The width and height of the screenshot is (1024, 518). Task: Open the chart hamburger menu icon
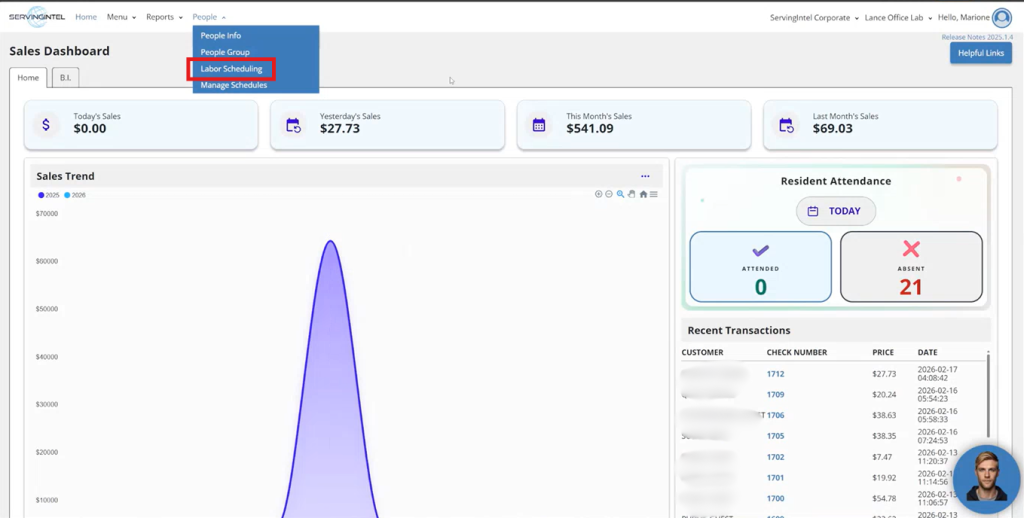click(654, 194)
